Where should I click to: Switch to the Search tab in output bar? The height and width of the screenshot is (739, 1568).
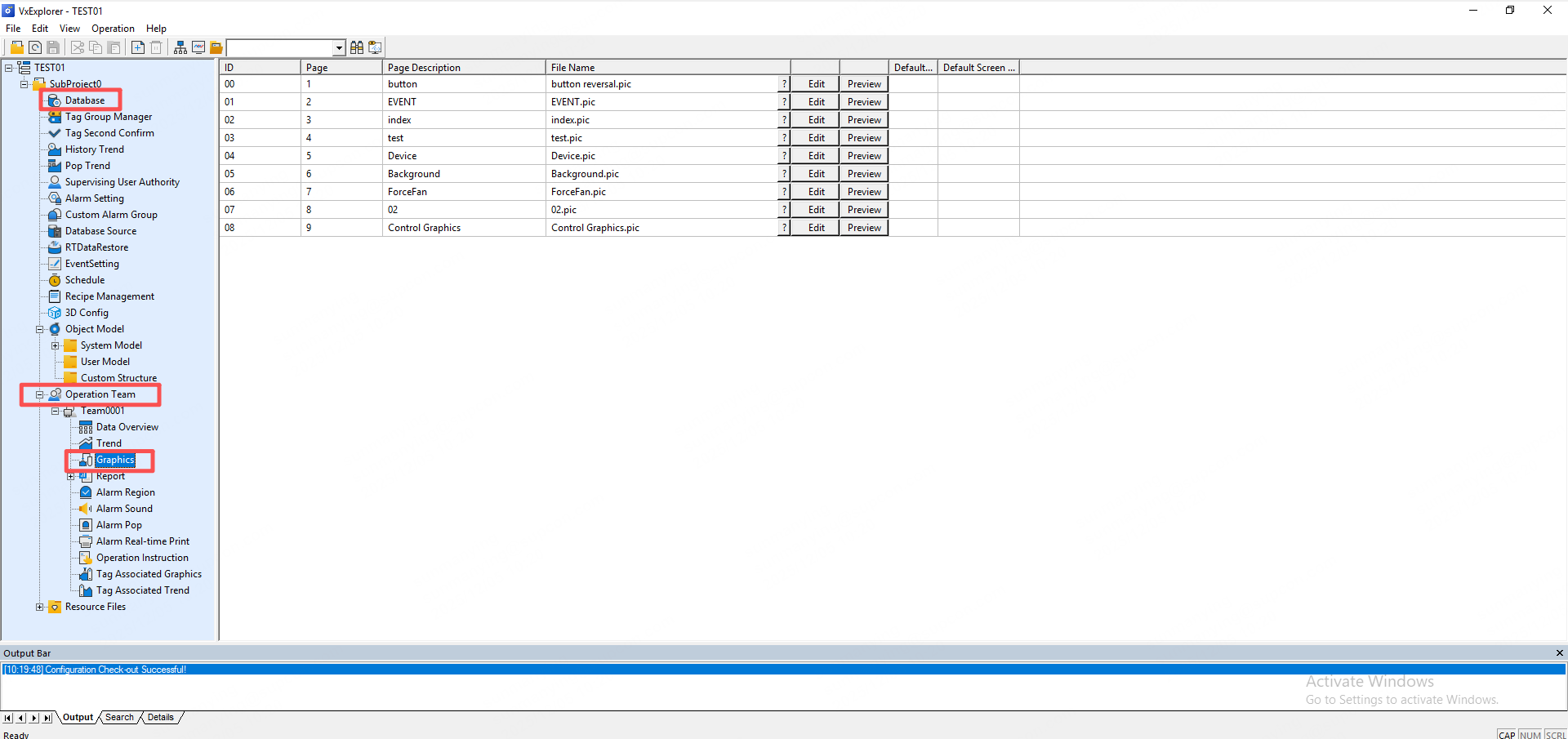[x=119, y=718]
